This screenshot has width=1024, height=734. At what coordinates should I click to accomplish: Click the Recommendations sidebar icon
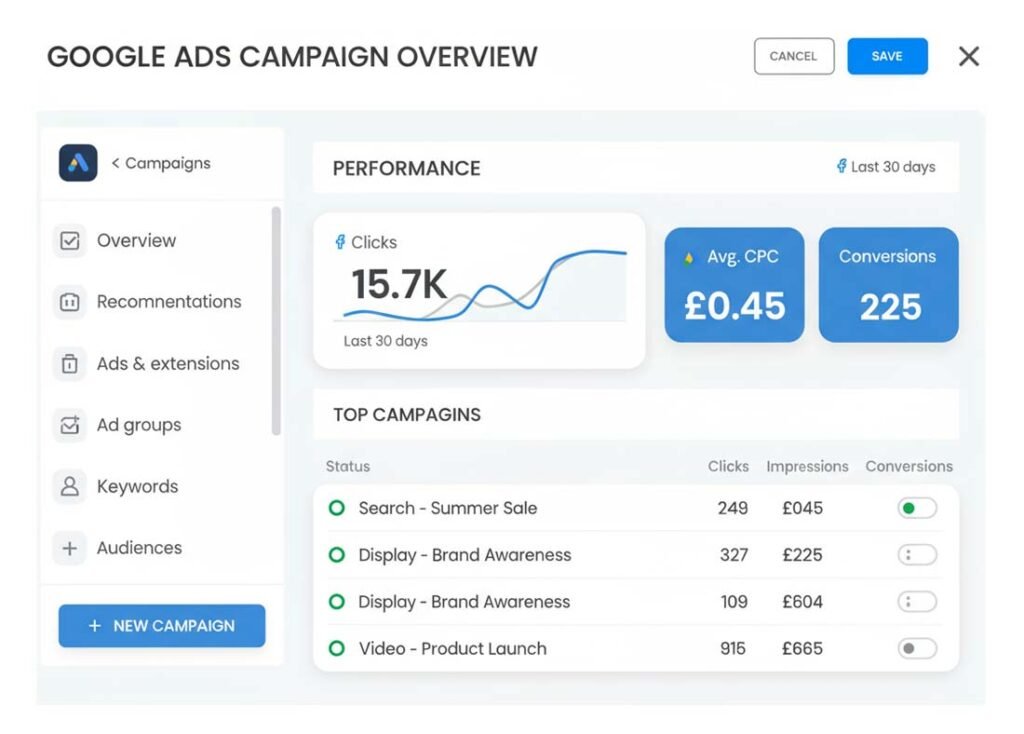coord(70,302)
